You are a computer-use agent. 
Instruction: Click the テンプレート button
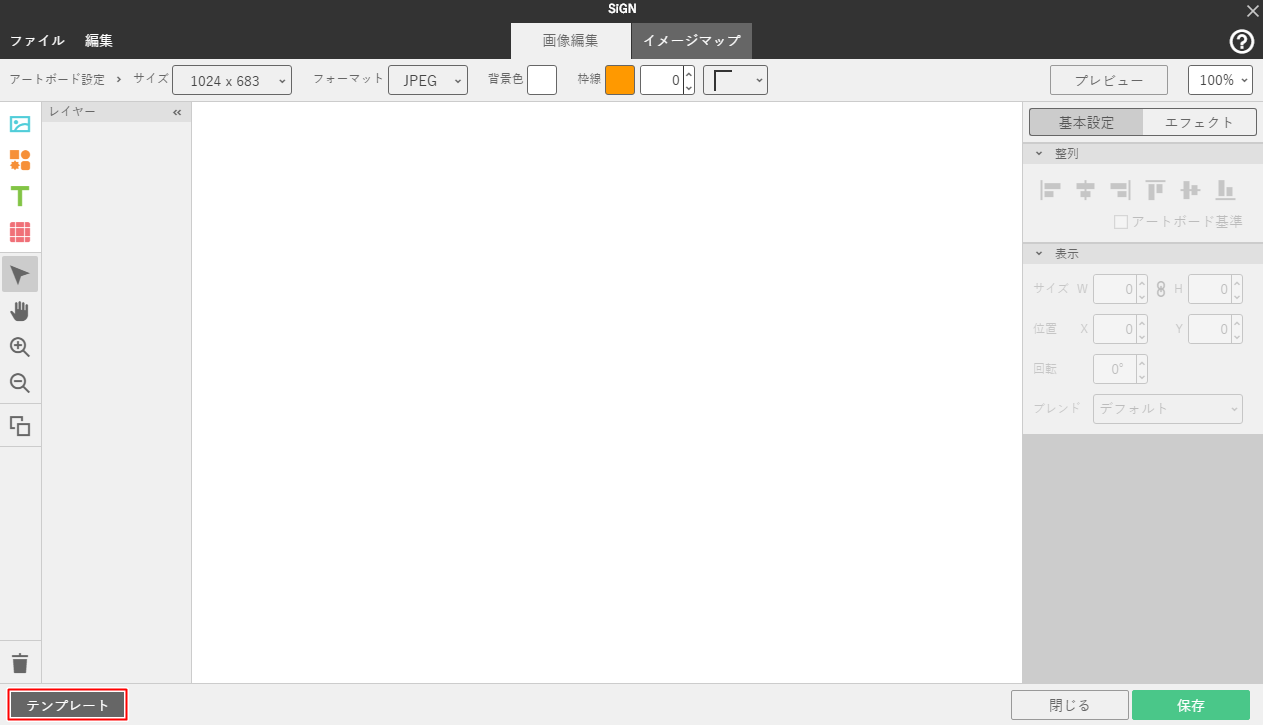point(68,705)
